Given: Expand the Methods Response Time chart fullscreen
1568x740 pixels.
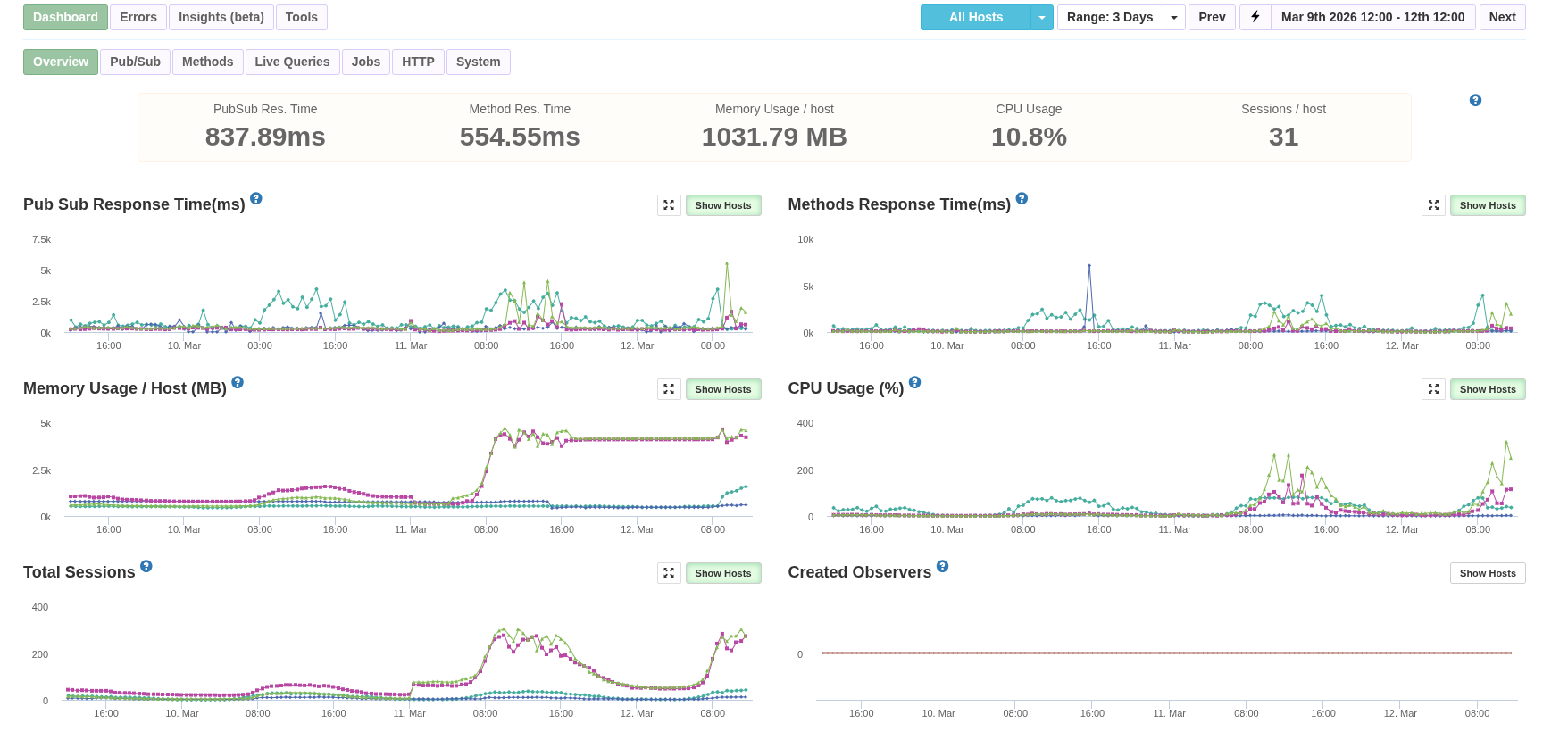Looking at the screenshot, I should [x=1433, y=205].
